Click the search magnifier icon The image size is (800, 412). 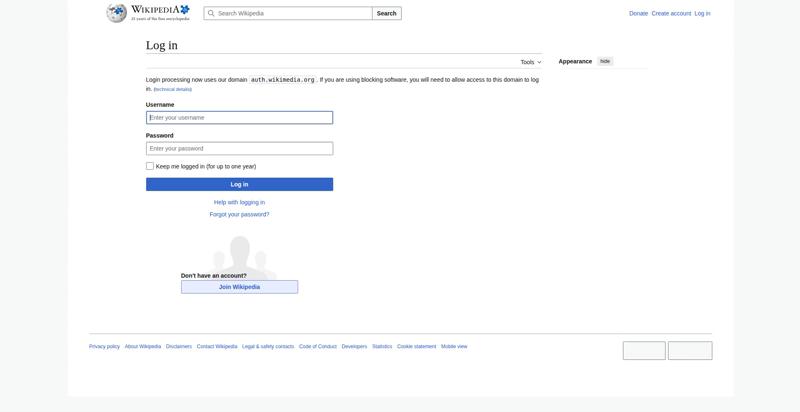211,14
